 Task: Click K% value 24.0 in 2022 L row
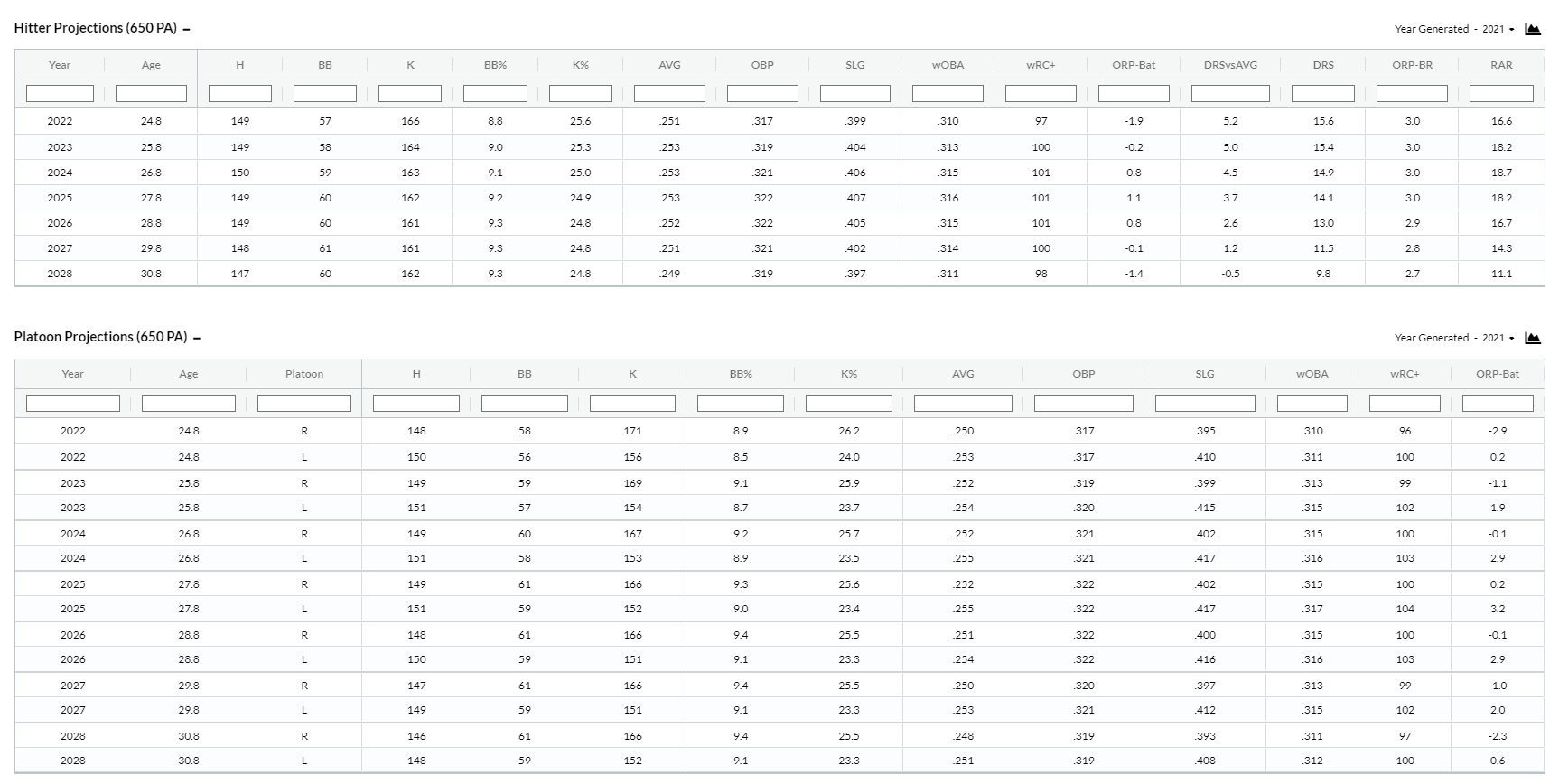849,457
